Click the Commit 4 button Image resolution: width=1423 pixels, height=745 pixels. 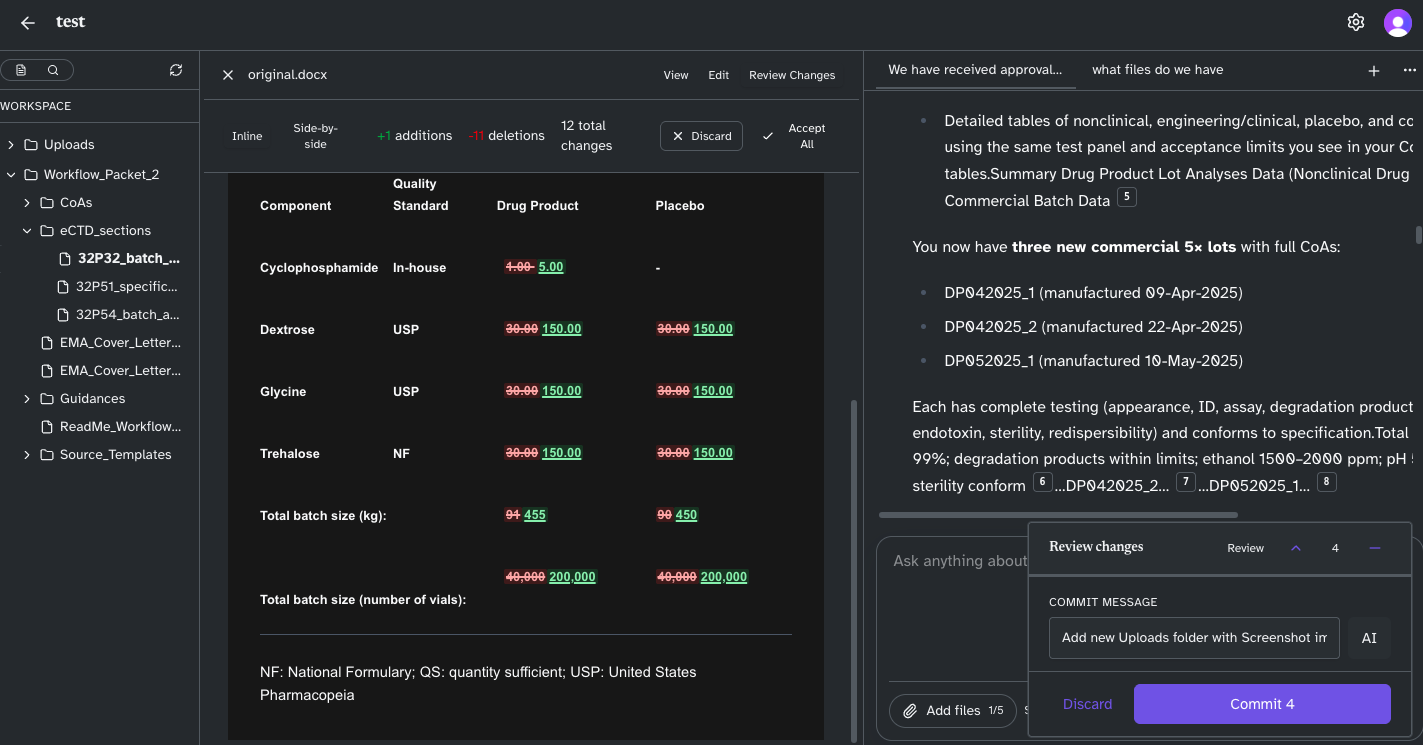tap(1262, 703)
